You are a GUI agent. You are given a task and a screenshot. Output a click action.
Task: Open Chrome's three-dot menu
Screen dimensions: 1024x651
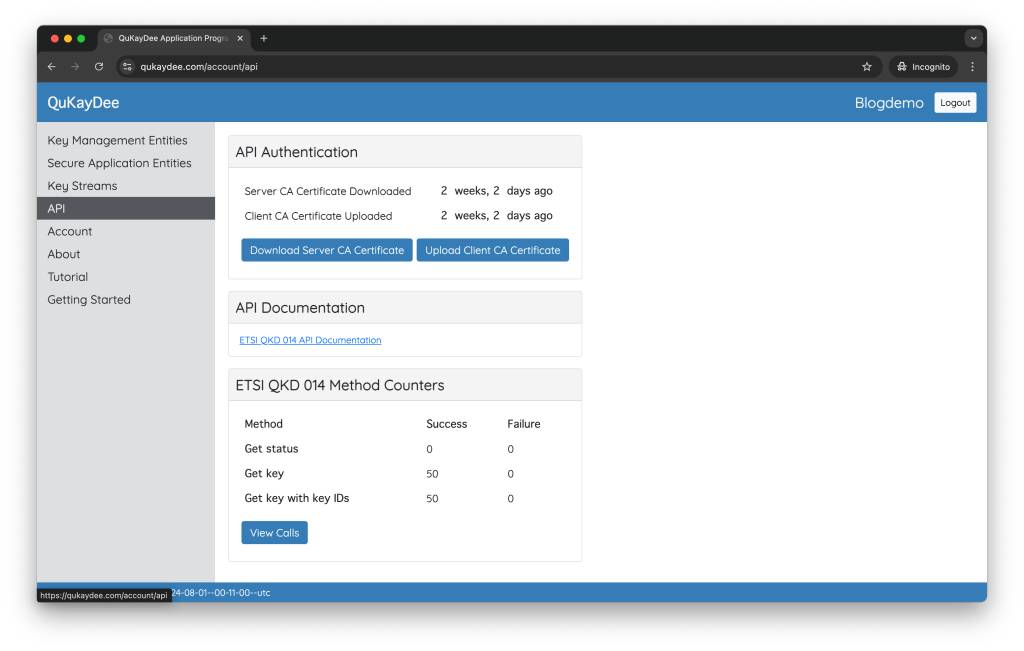(x=972, y=67)
